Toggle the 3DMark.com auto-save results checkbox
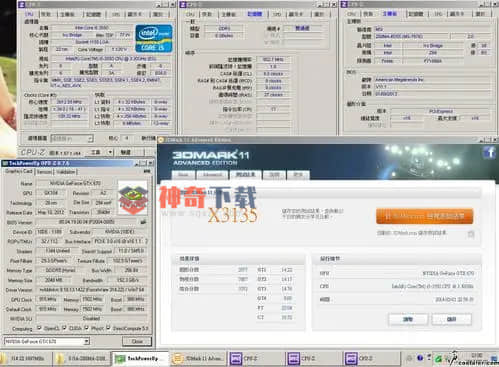This screenshot has height=367, width=499. pyautogui.click(x=471, y=234)
